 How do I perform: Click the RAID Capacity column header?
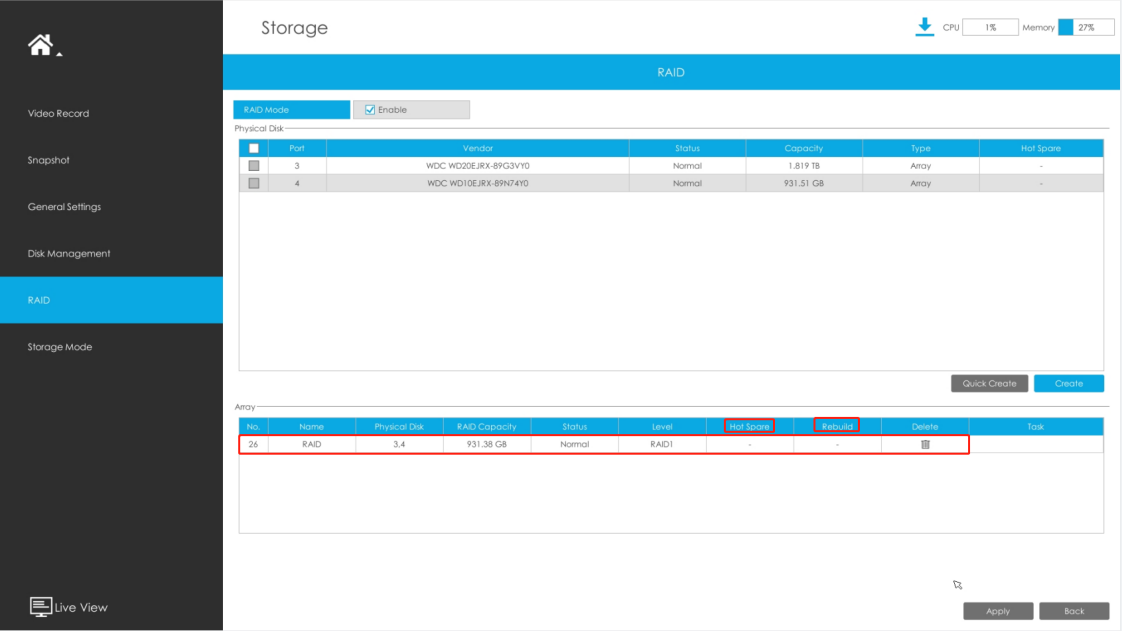tap(487, 426)
